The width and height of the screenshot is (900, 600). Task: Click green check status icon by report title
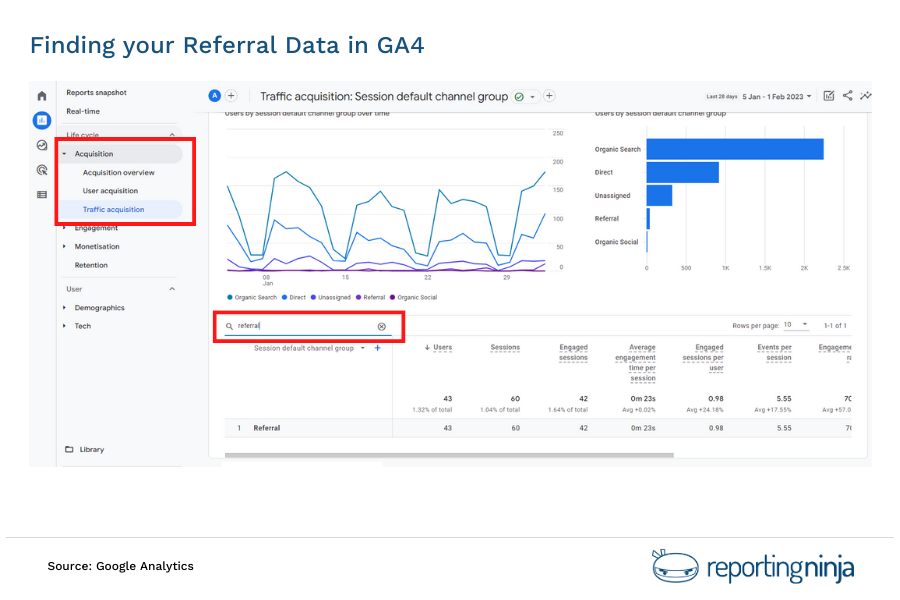[x=519, y=96]
